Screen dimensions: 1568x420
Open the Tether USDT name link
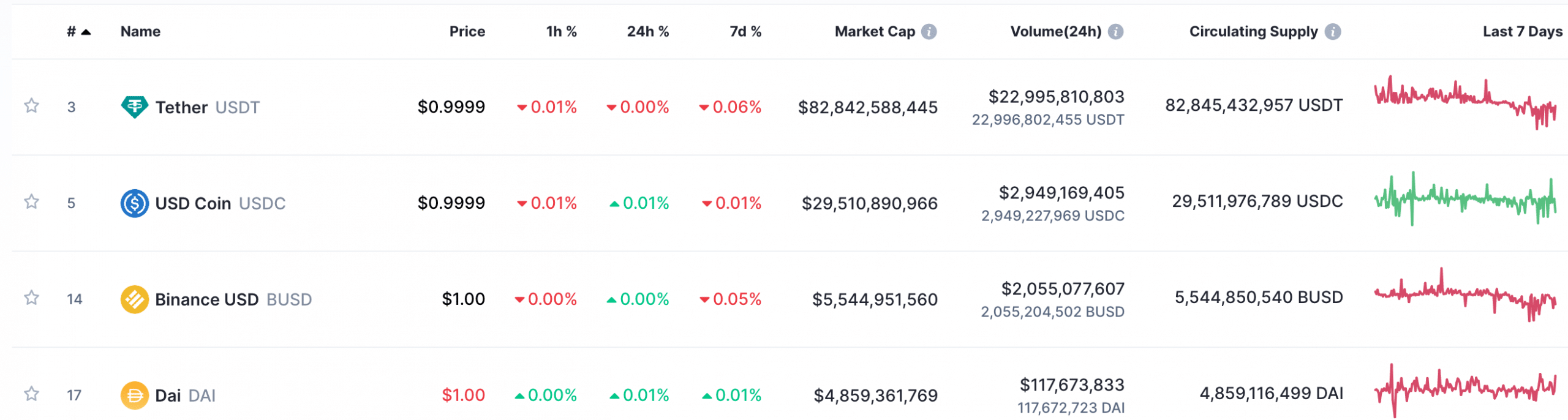coord(207,108)
